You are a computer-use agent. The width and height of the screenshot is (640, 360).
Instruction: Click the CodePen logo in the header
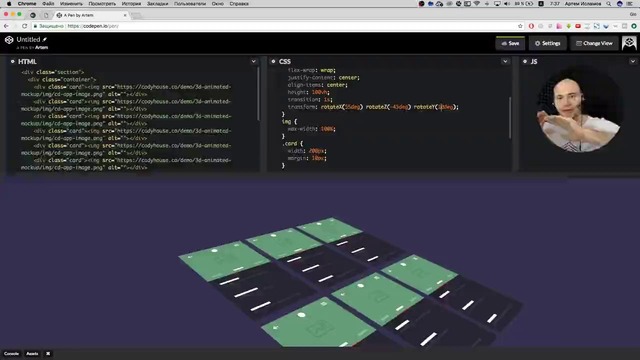pyautogui.click(x=9, y=40)
